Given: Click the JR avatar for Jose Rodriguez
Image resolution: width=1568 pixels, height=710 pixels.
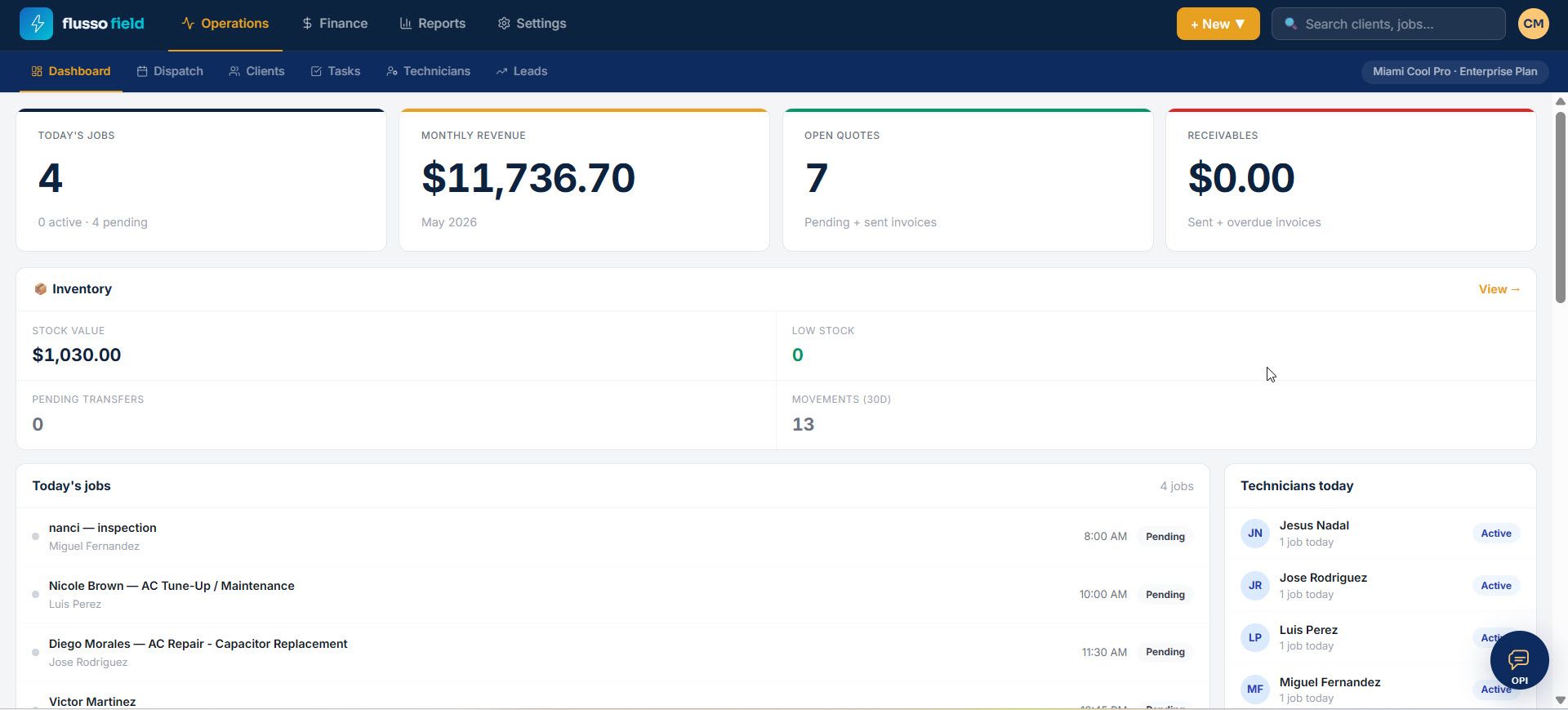Looking at the screenshot, I should (x=1255, y=586).
